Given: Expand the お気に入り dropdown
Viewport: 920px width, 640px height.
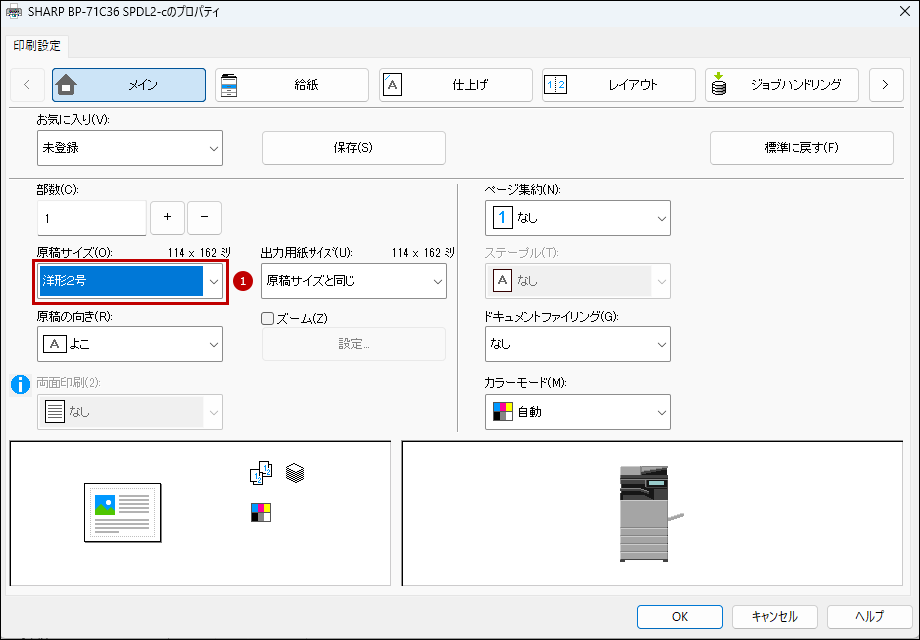Looking at the screenshot, I should click(130, 148).
